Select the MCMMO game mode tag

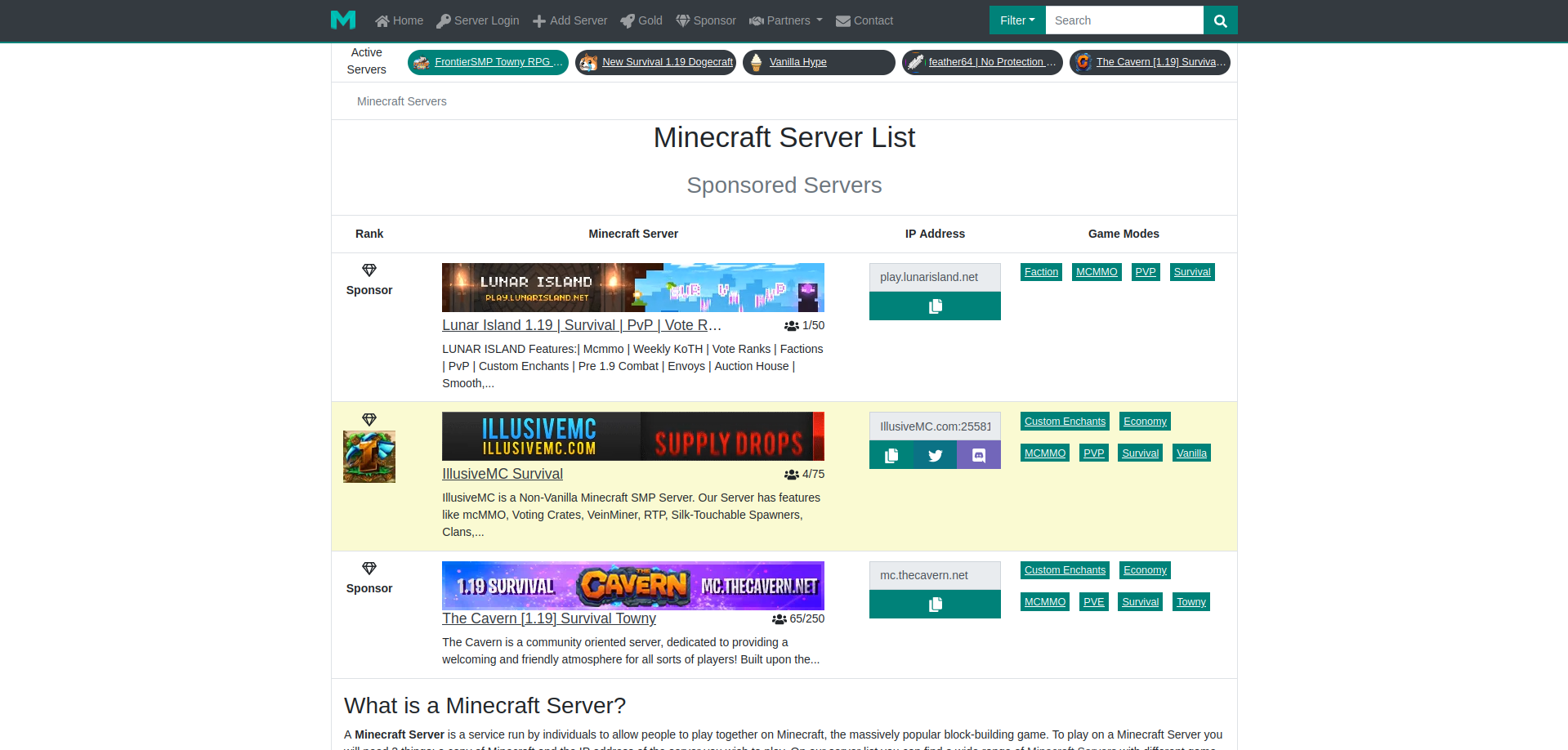click(1097, 271)
